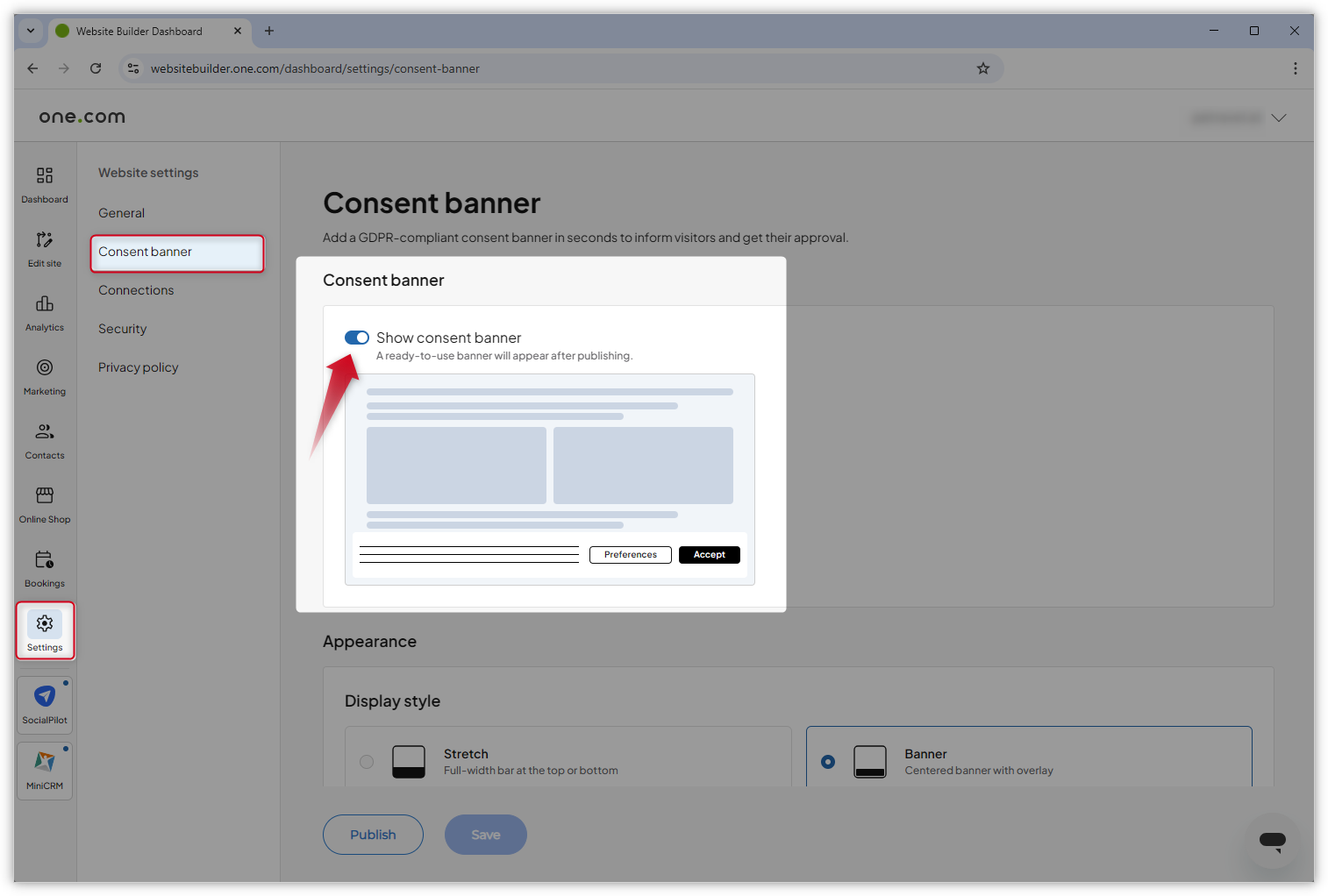Launch the SocialPilot integration

coord(44,704)
